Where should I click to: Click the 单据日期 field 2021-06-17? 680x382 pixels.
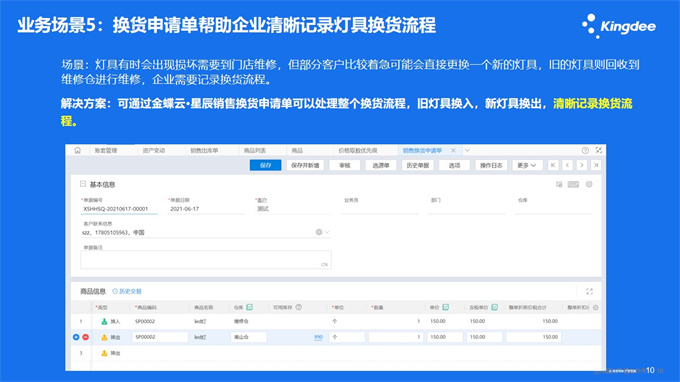click(206, 209)
